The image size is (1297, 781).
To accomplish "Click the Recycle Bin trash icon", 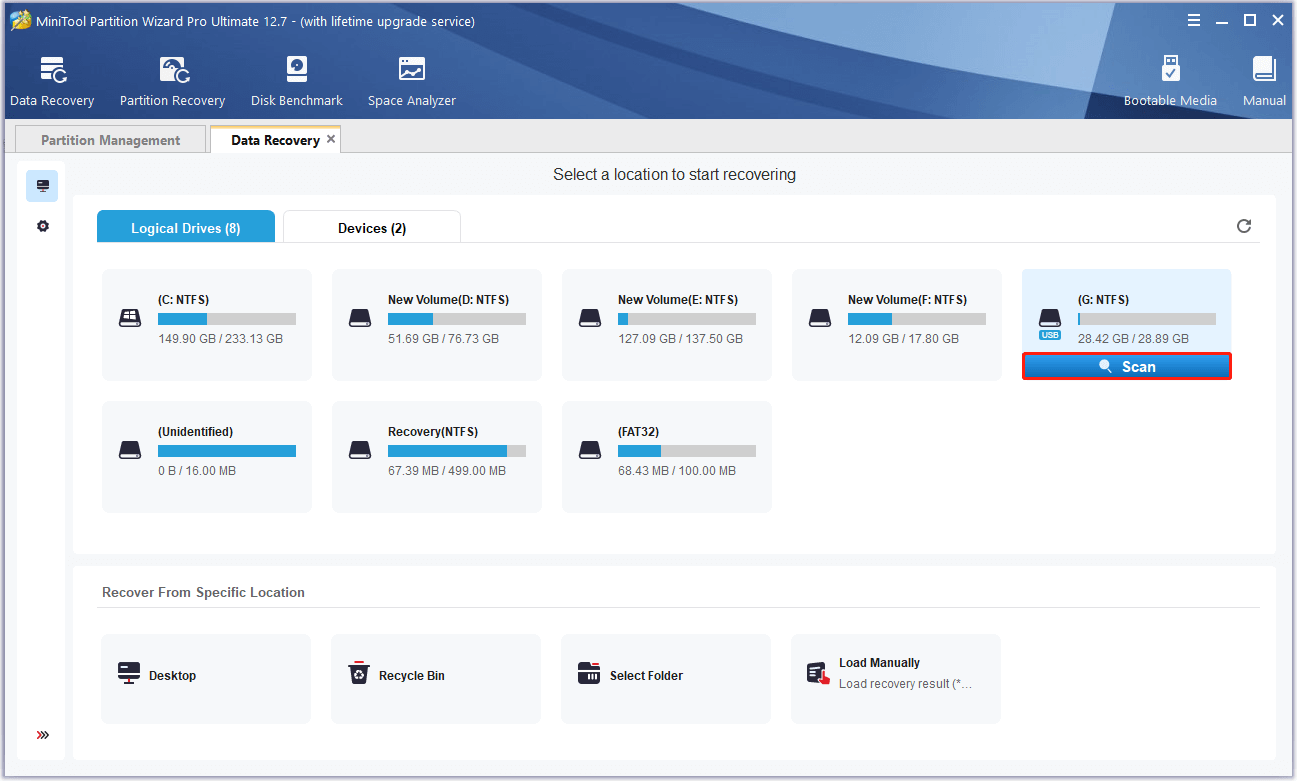I will 358,673.
